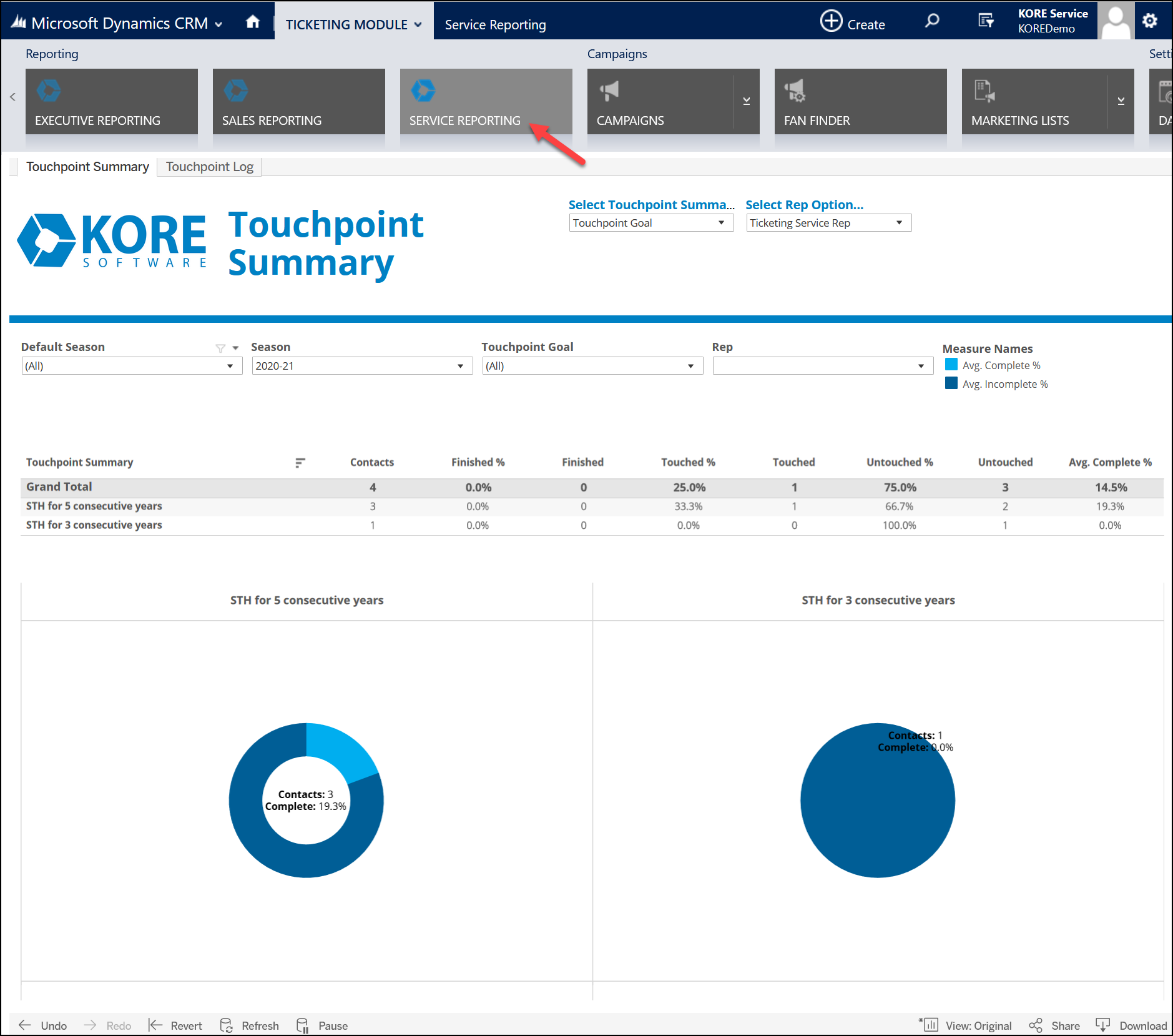Click Marketing Lists document icon
Screen dimensions: 1173x1036
984,91
